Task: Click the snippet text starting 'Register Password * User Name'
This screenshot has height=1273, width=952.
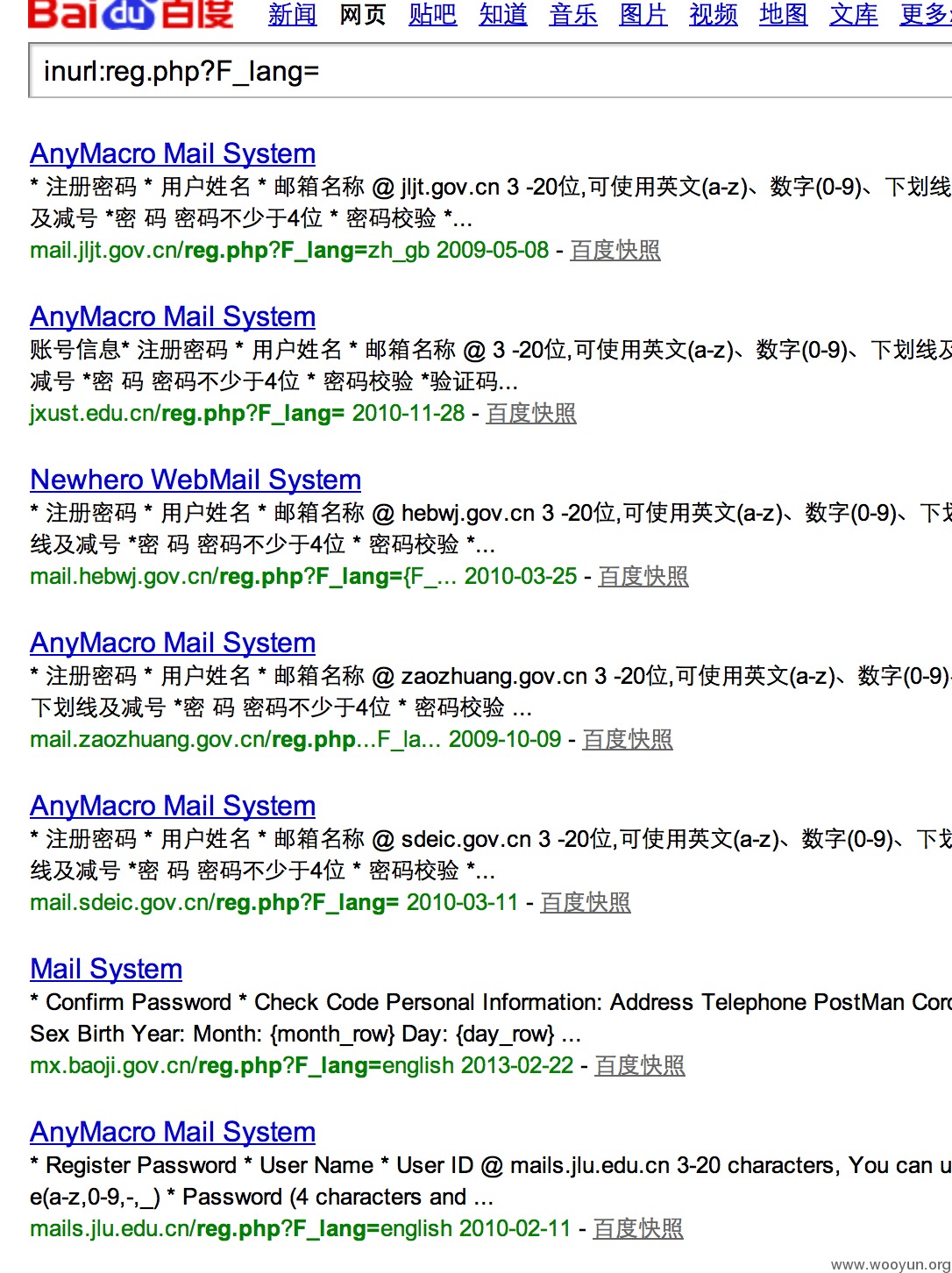Action: [x=491, y=1181]
